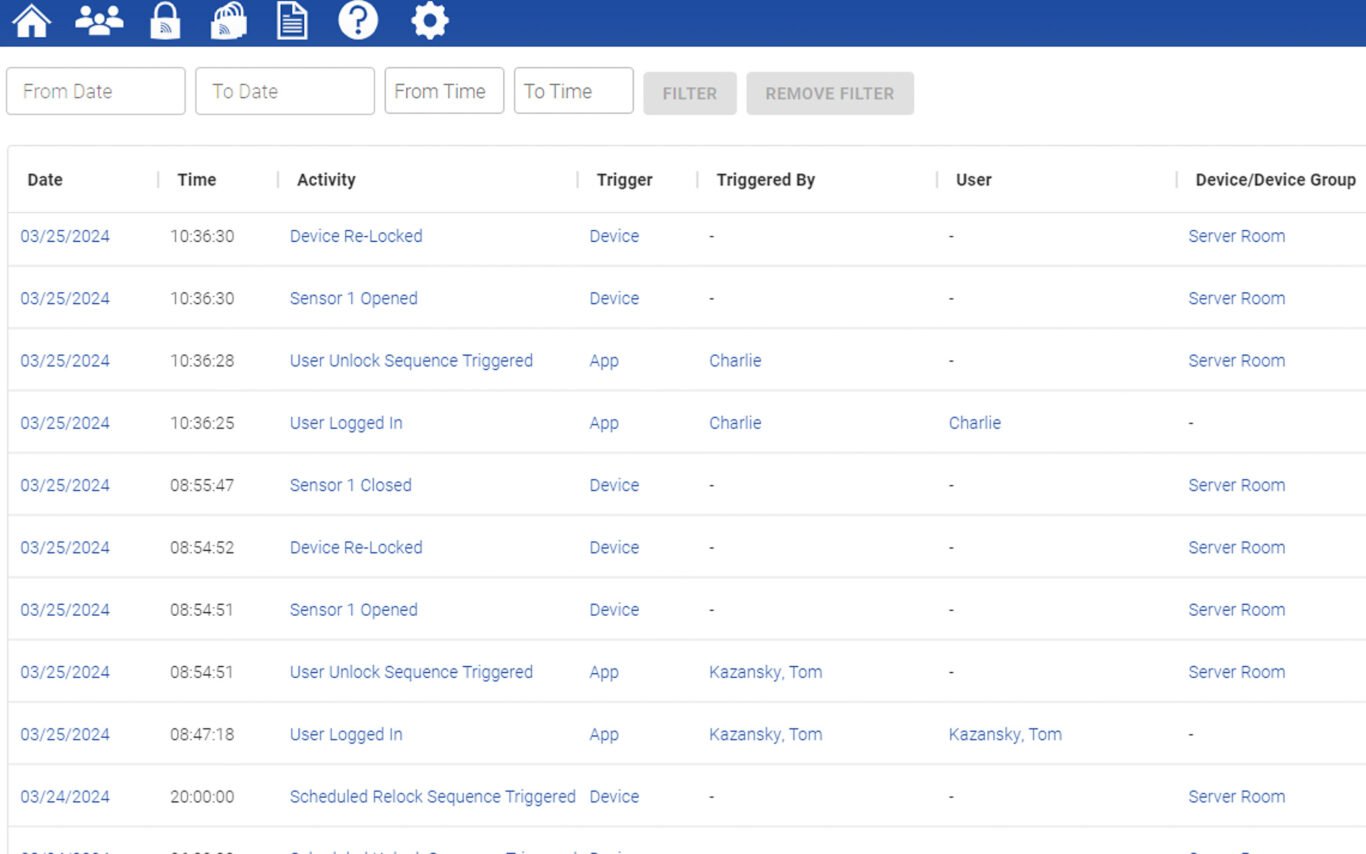The width and height of the screenshot is (1366, 854).
Task: Click App trigger in the 08:47:18 row
Action: coord(604,734)
